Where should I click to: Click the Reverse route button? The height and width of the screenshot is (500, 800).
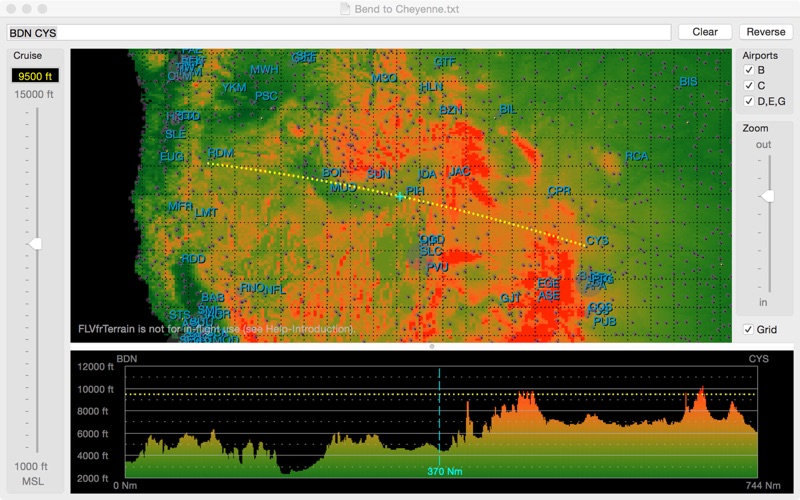[x=765, y=32]
